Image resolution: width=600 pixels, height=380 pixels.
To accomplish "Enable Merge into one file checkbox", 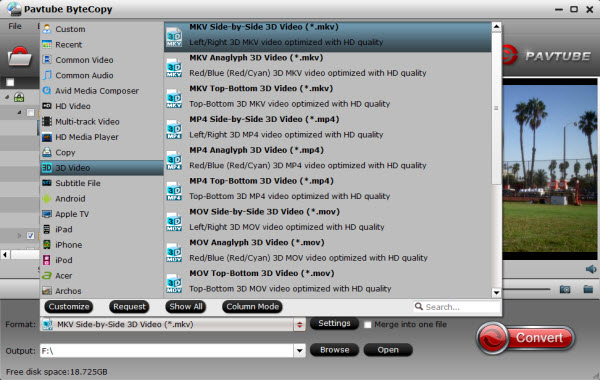I will point(367,325).
